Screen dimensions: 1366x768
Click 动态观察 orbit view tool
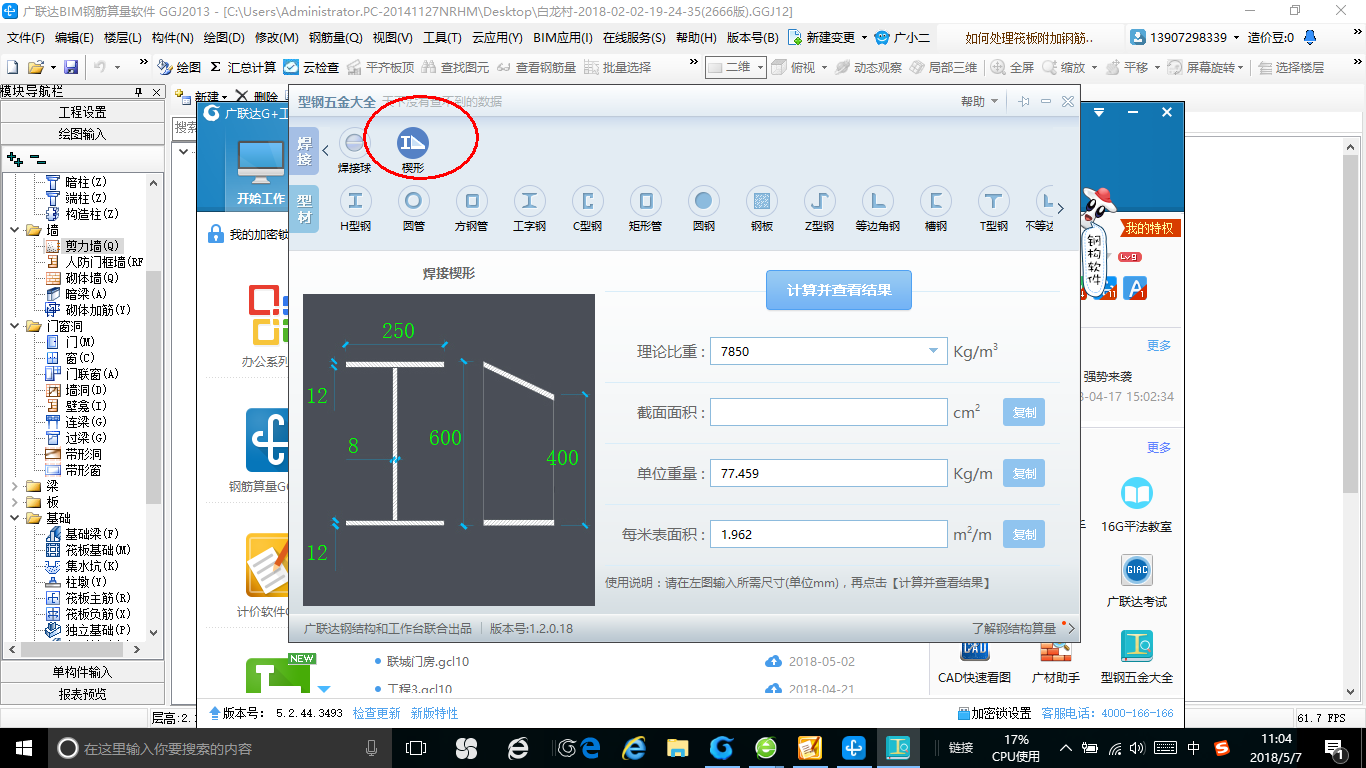click(869, 67)
